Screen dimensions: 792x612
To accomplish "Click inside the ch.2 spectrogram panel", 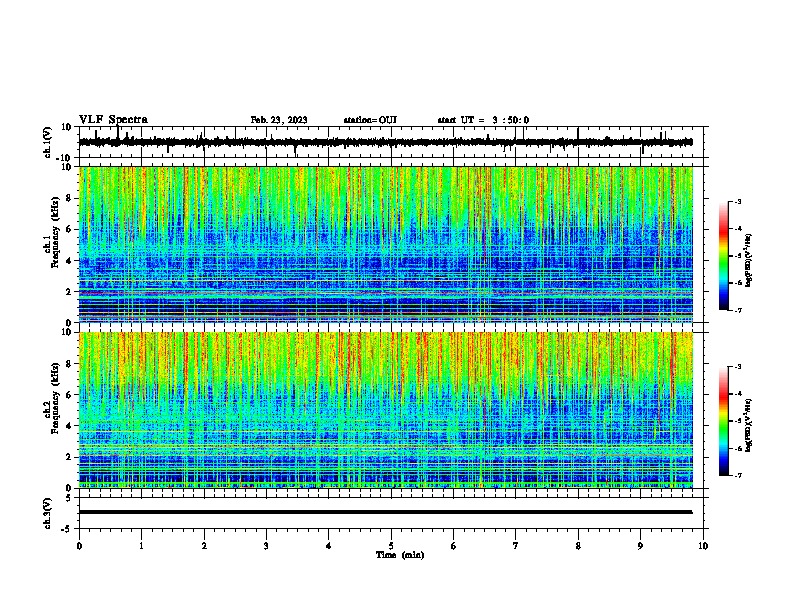I will 386,410.
